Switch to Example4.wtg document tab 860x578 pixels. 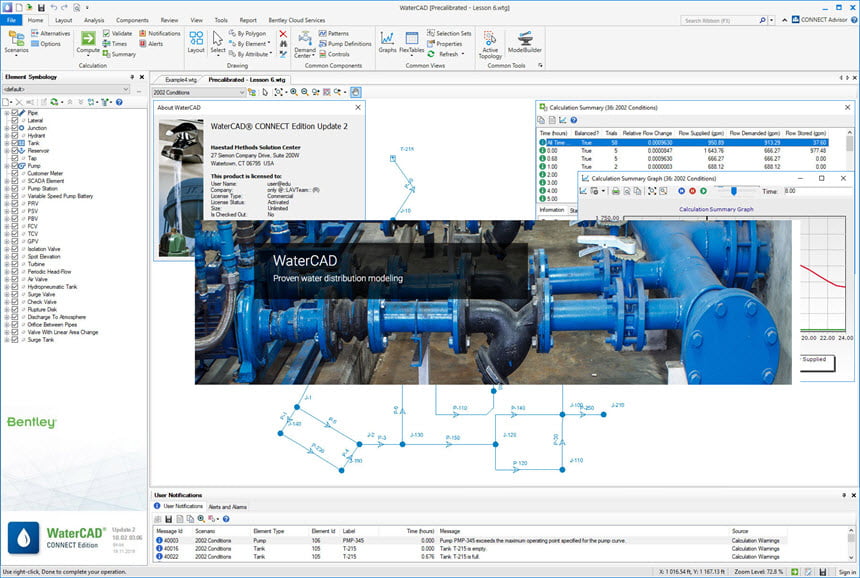pyautogui.click(x=179, y=80)
